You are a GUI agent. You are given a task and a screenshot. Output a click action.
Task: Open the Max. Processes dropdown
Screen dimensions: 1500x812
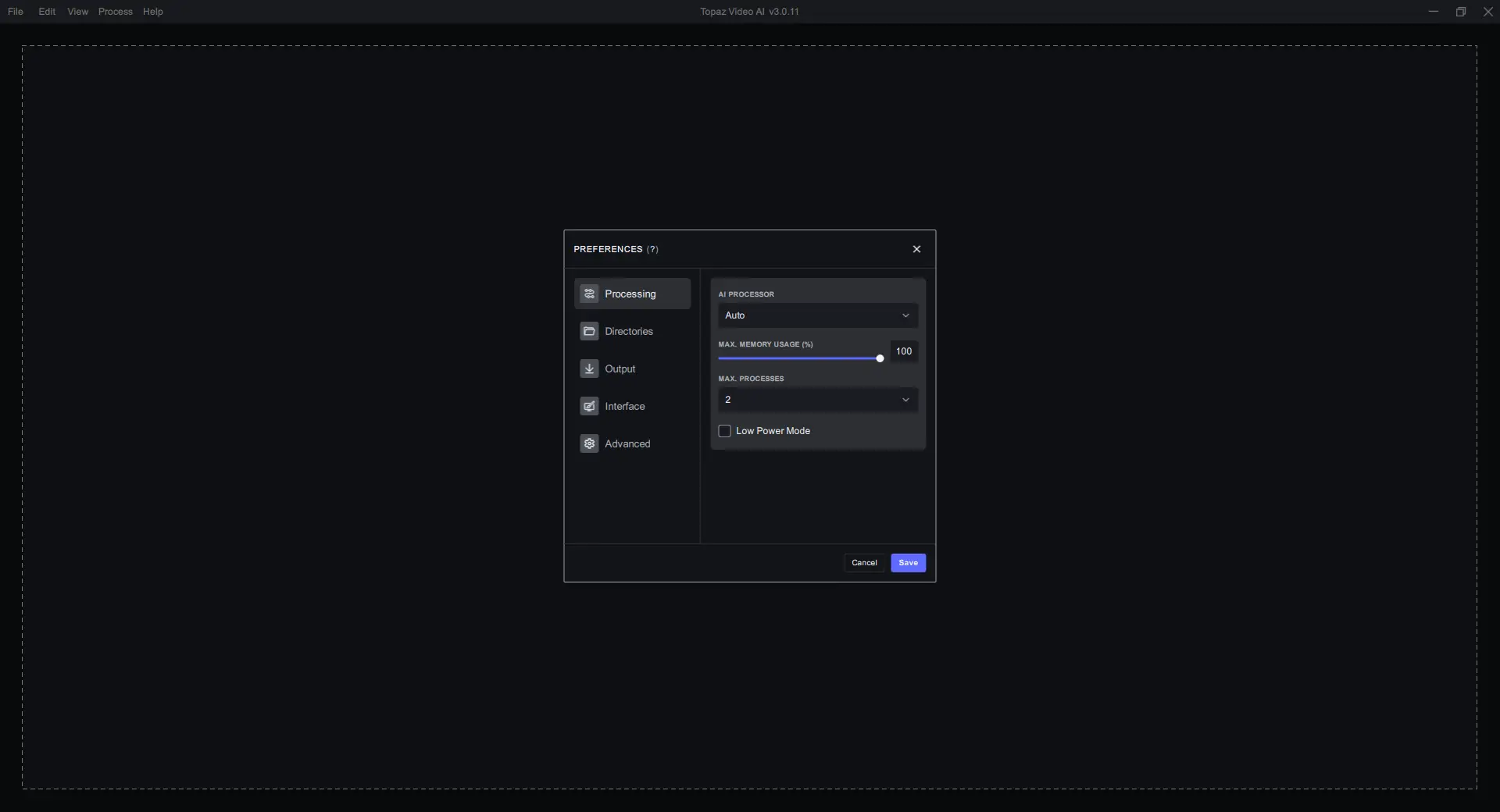pyautogui.click(x=817, y=400)
